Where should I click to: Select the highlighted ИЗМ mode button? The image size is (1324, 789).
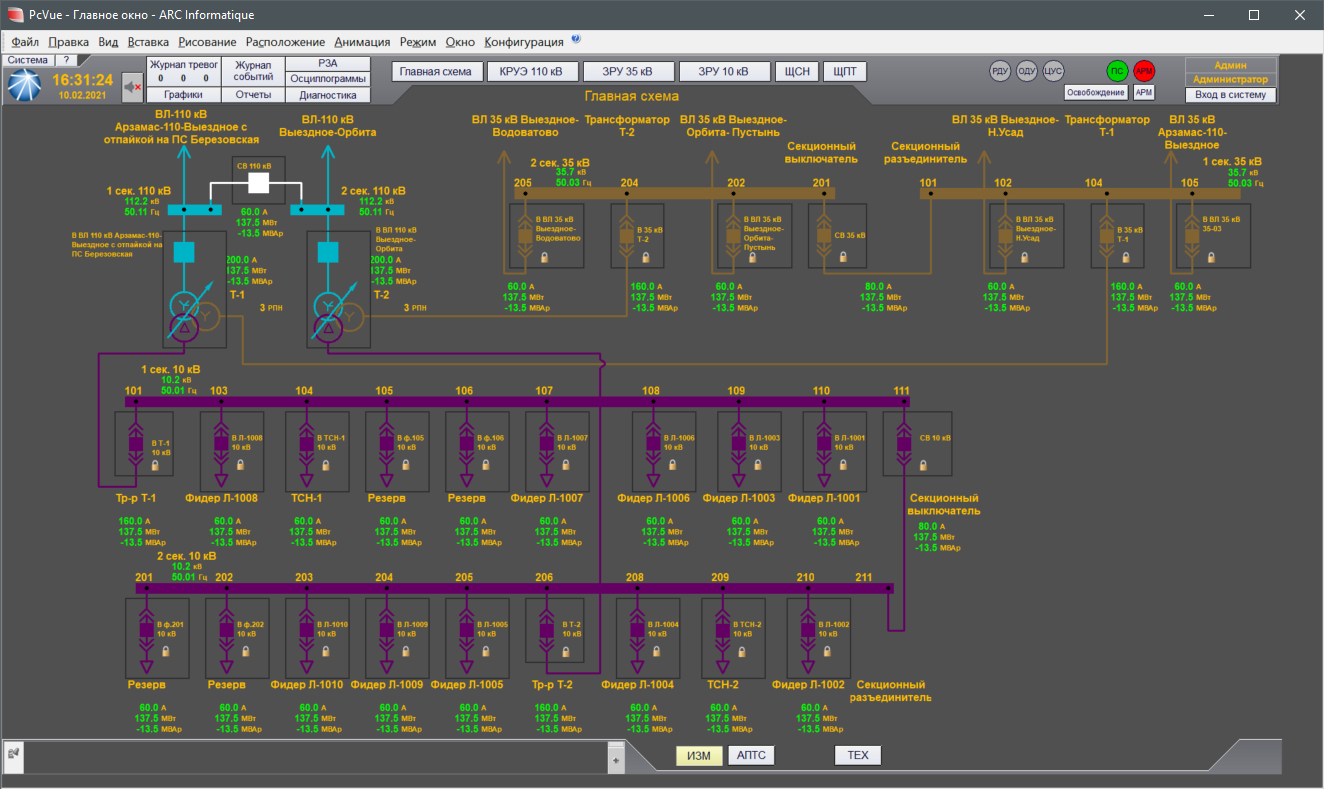699,755
